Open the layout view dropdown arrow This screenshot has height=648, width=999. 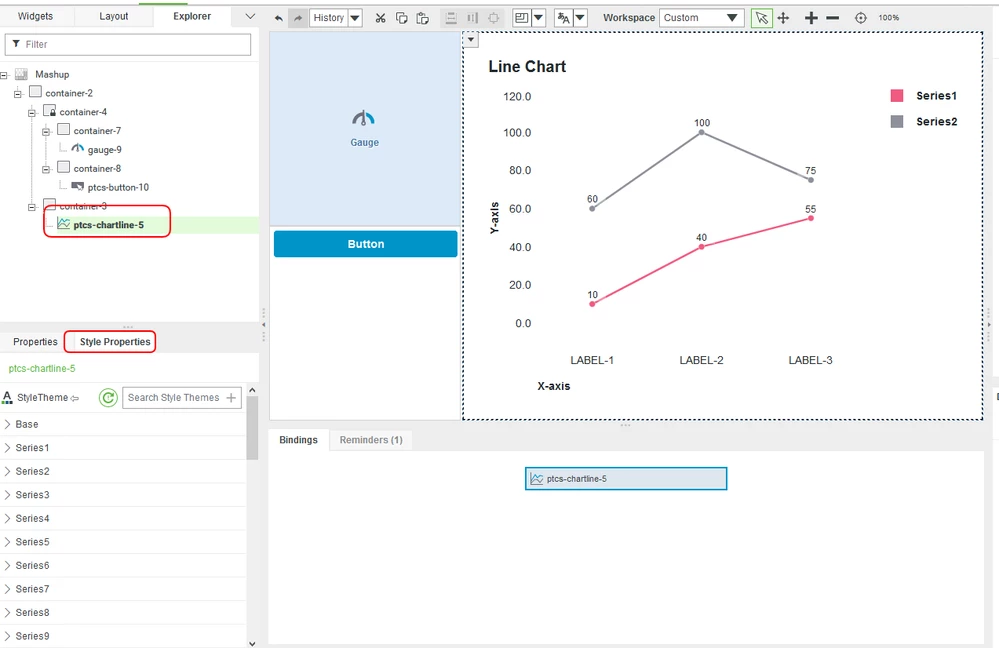pos(538,18)
